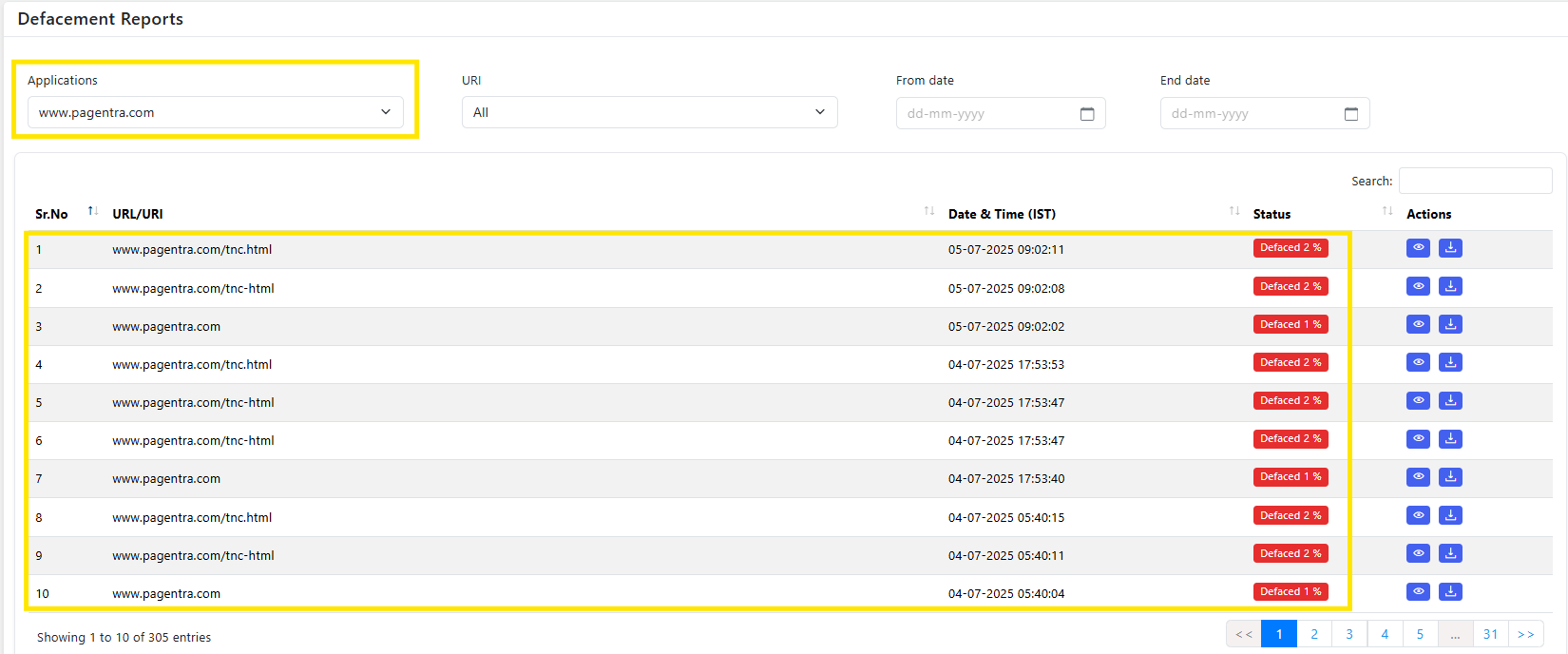Download the report for row 8

(x=1450, y=515)
